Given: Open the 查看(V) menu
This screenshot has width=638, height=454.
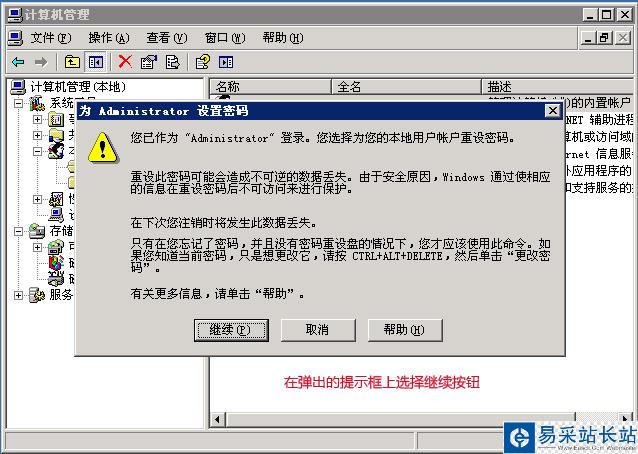Looking at the screenshot, I should click(x=166, y=38).
